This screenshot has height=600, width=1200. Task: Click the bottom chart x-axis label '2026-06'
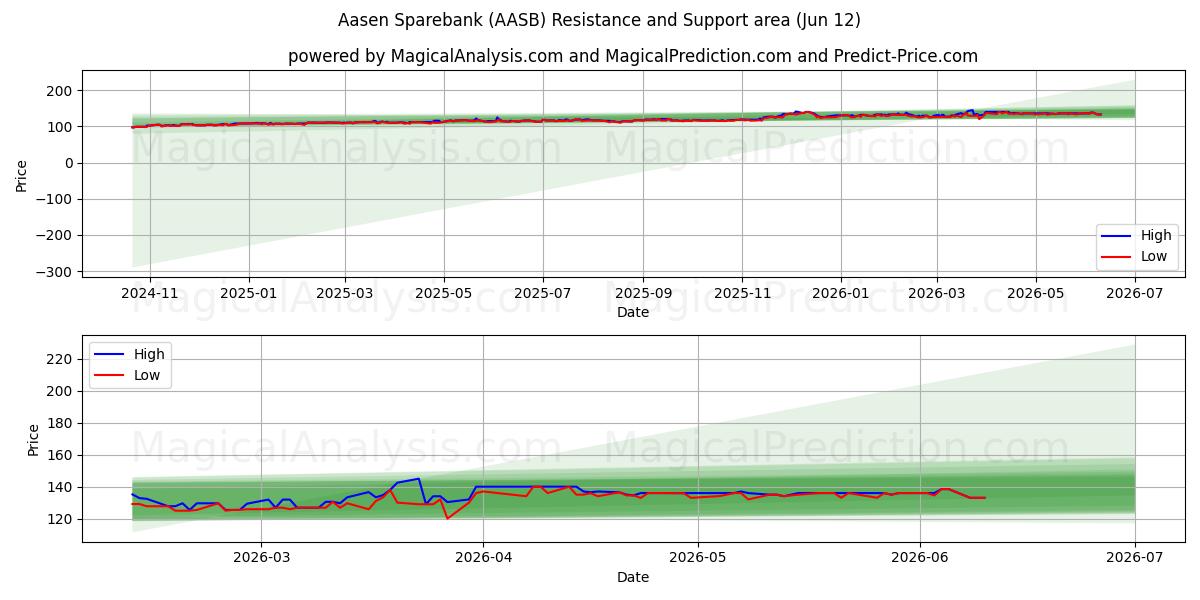pyautogui.click(x=920, y=558)
